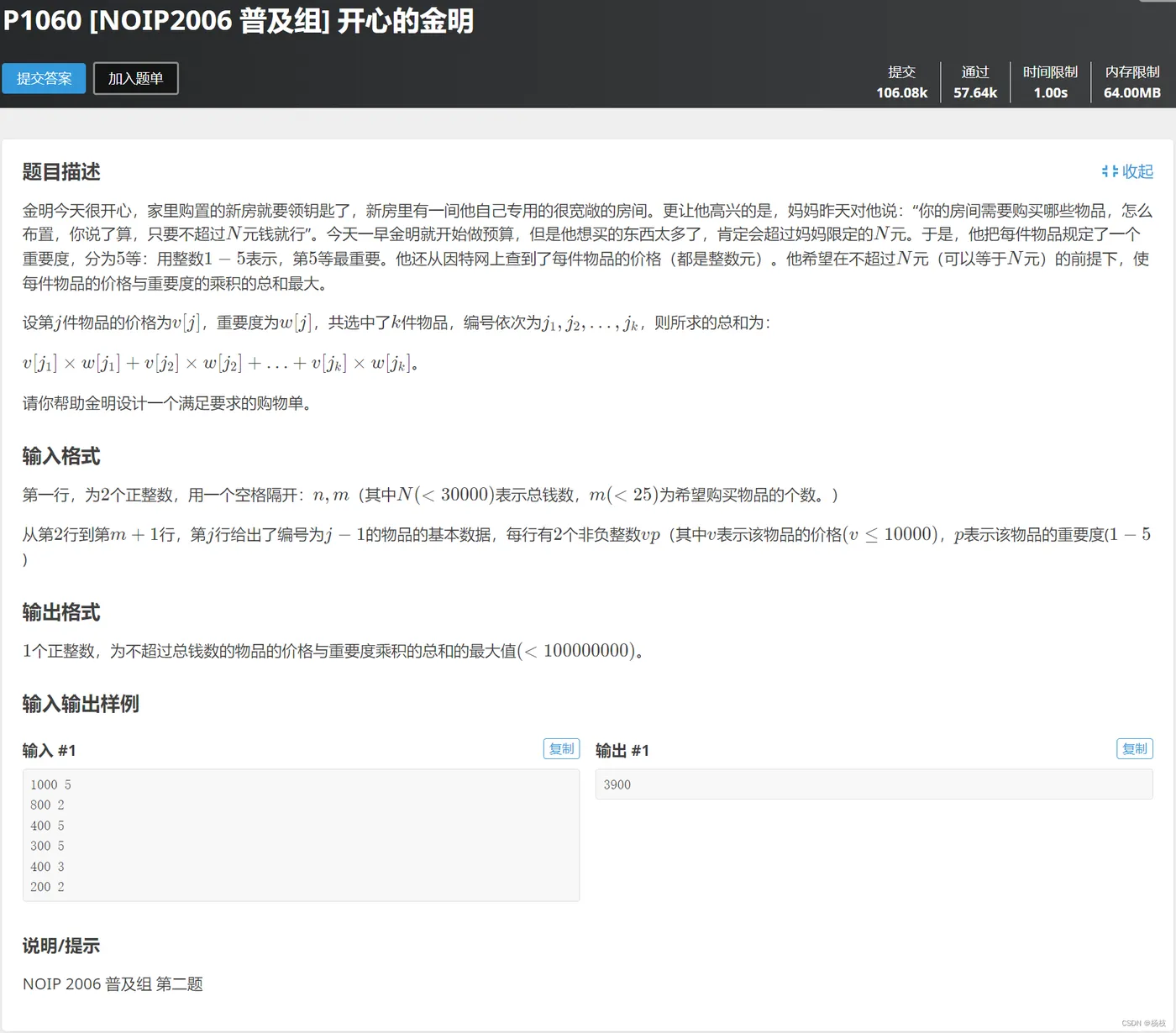This screenshot has height=1033, width=1176.
Task: Click the line starting 从第2行到第m+1行
Action: tap(586, 546)
